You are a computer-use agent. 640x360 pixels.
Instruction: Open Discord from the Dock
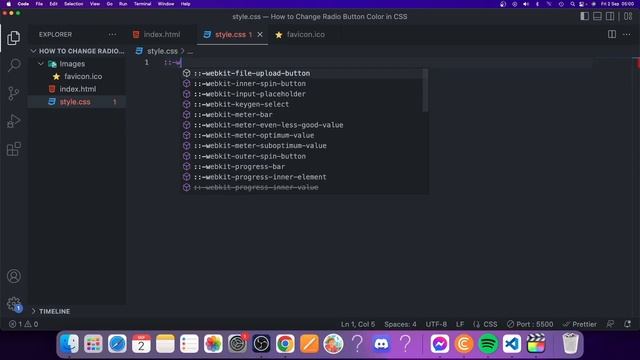coord(381,344)
